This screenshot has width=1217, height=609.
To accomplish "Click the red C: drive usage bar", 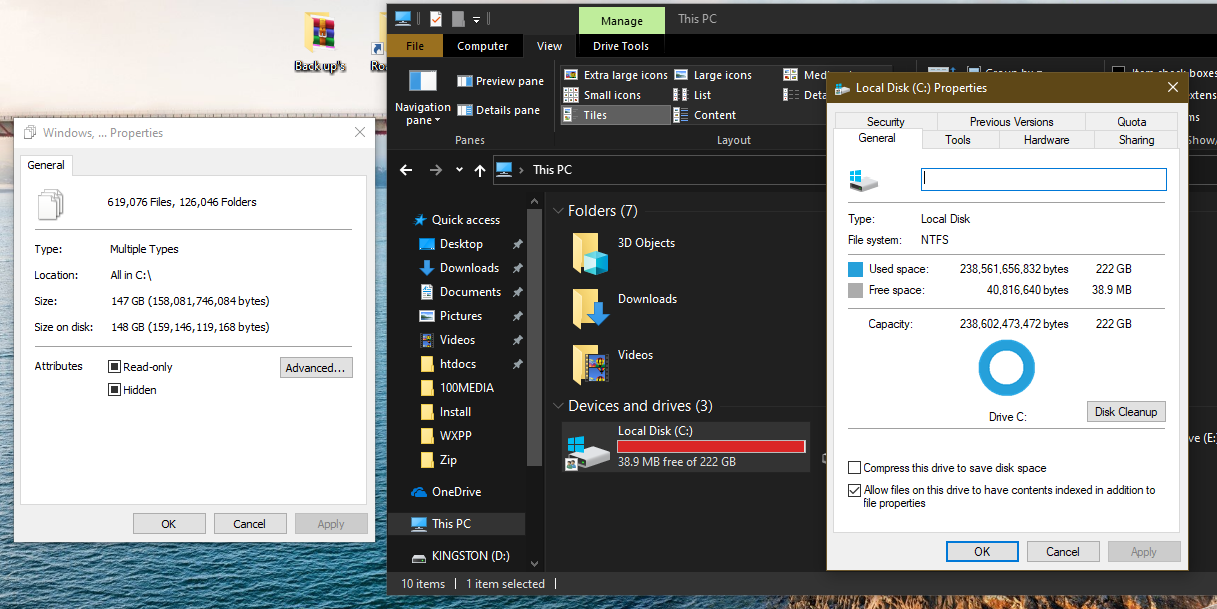I will click(711, 446).
